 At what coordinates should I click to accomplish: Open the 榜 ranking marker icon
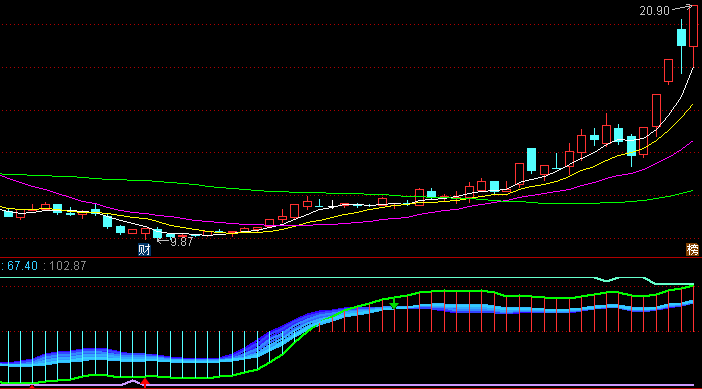click(692, 250)
